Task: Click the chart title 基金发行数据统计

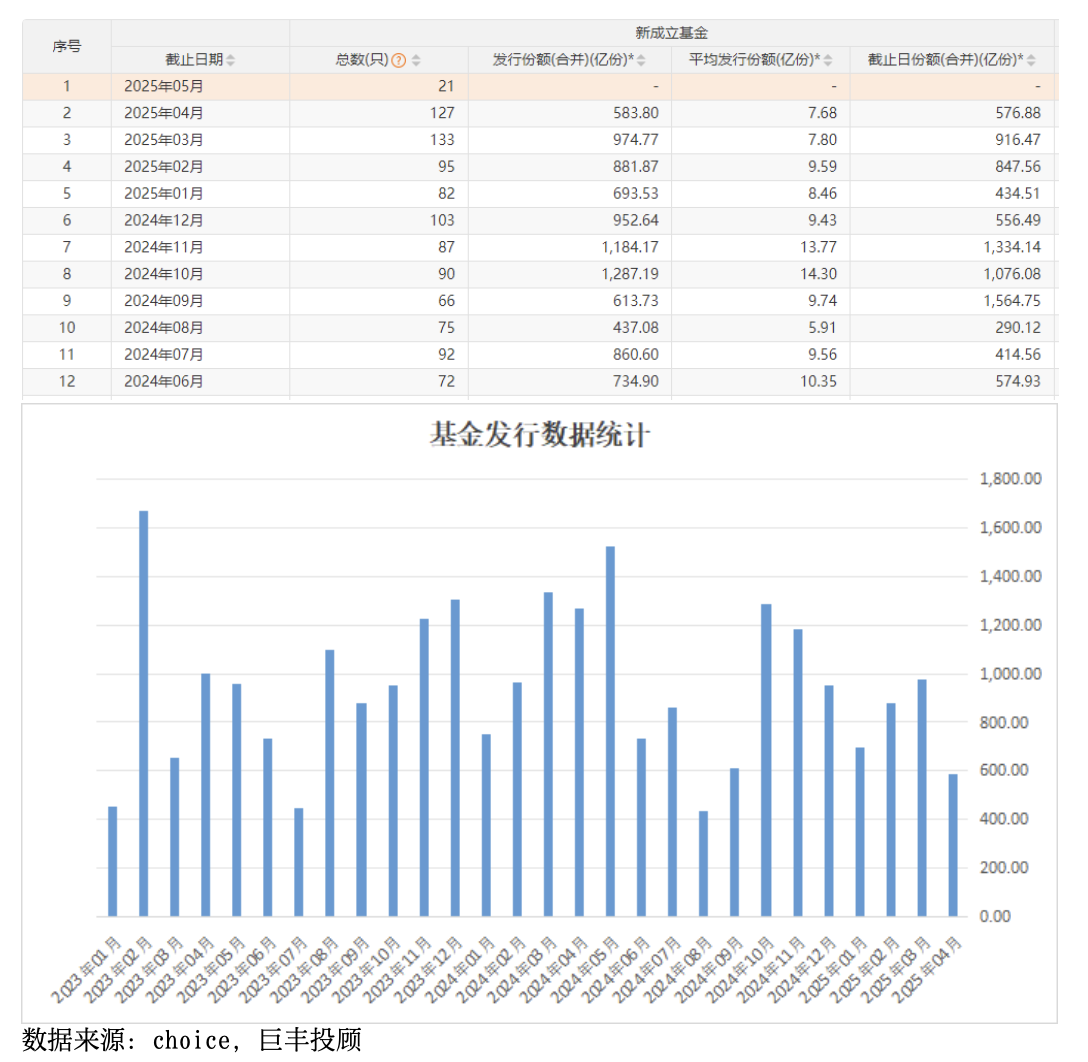Action: pyautogui.click(x=540, y=435)
